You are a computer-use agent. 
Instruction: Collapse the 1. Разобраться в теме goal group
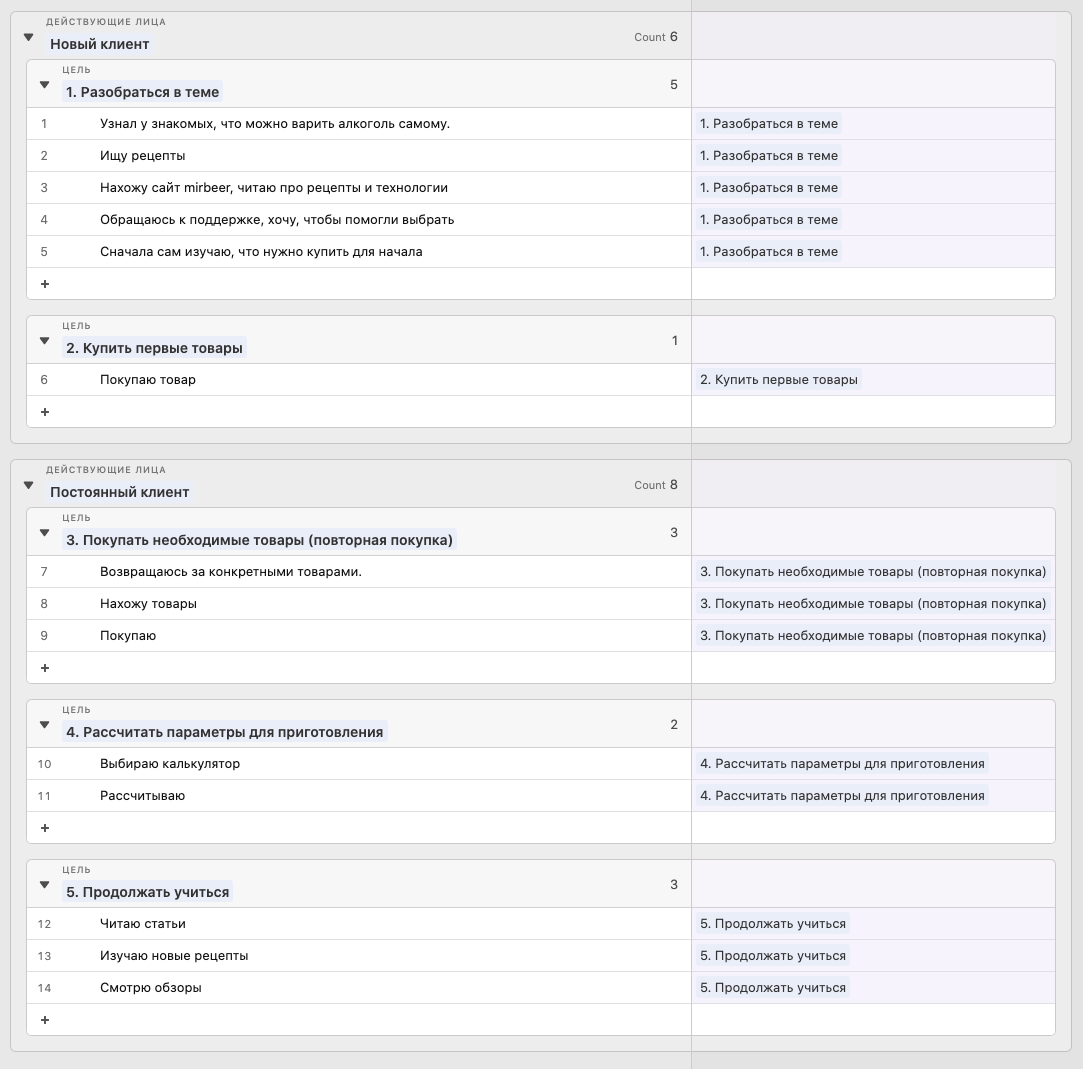44,85
